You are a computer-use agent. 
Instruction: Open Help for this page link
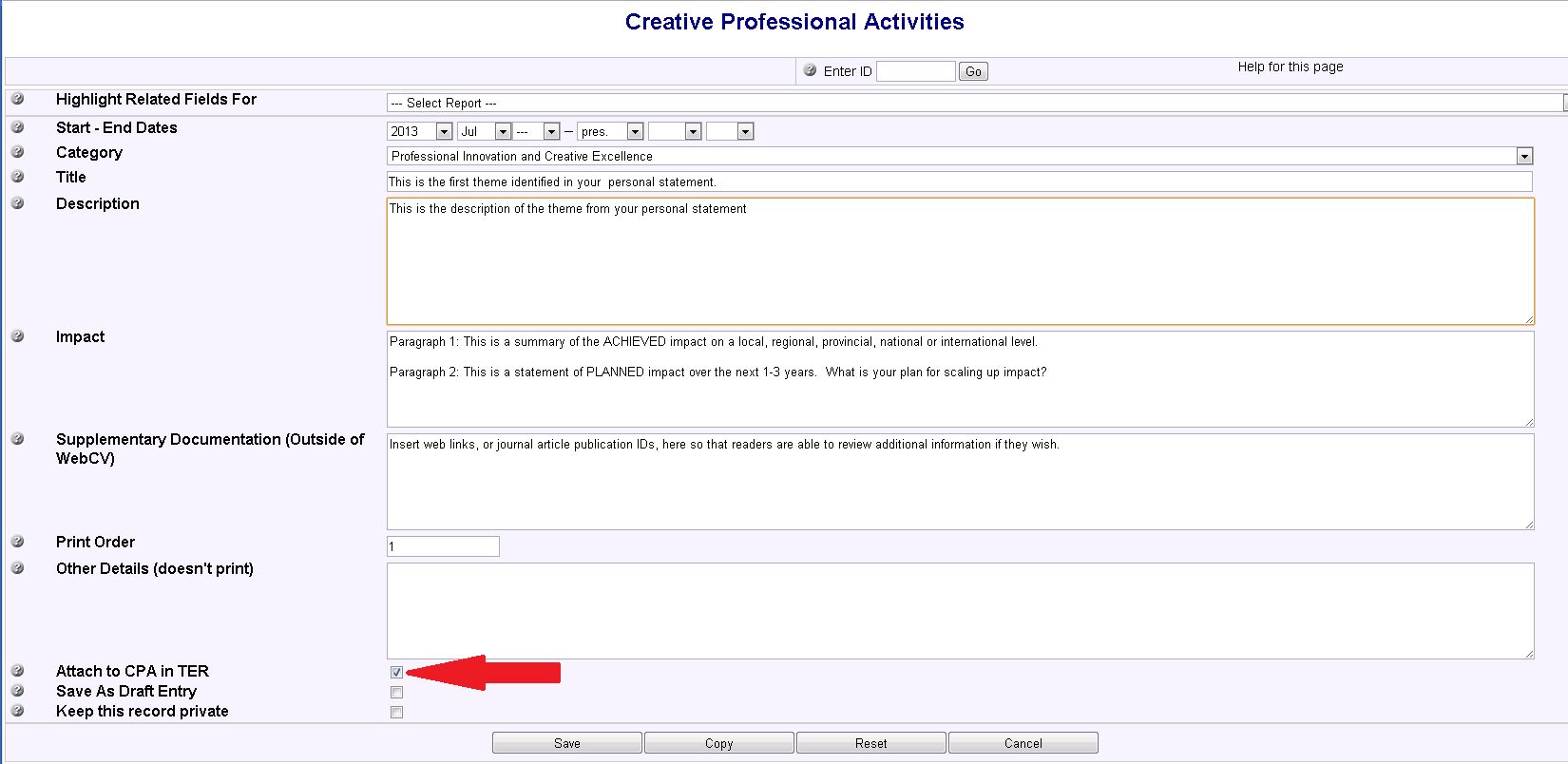(x=1291, y=67)
